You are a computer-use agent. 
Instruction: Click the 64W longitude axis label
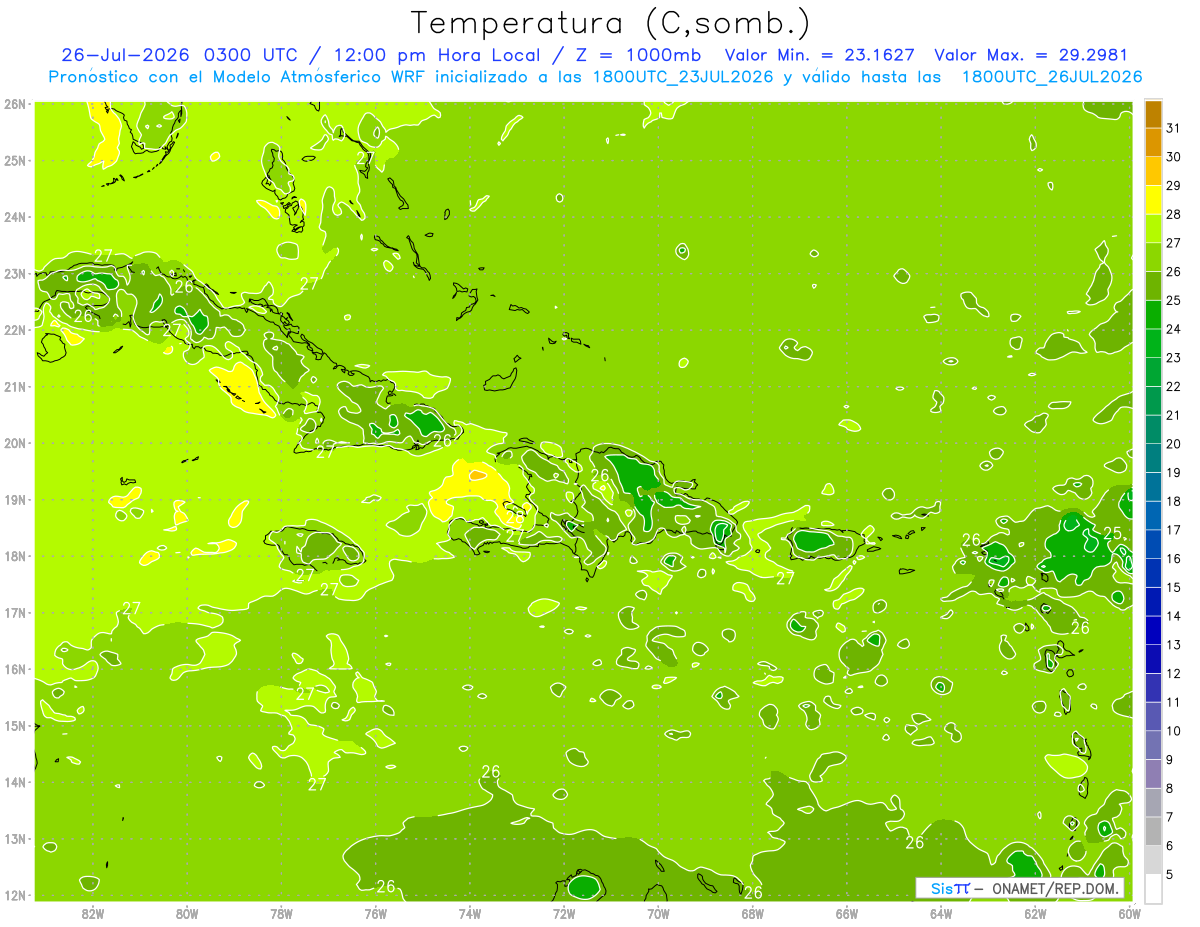point(941,914)
